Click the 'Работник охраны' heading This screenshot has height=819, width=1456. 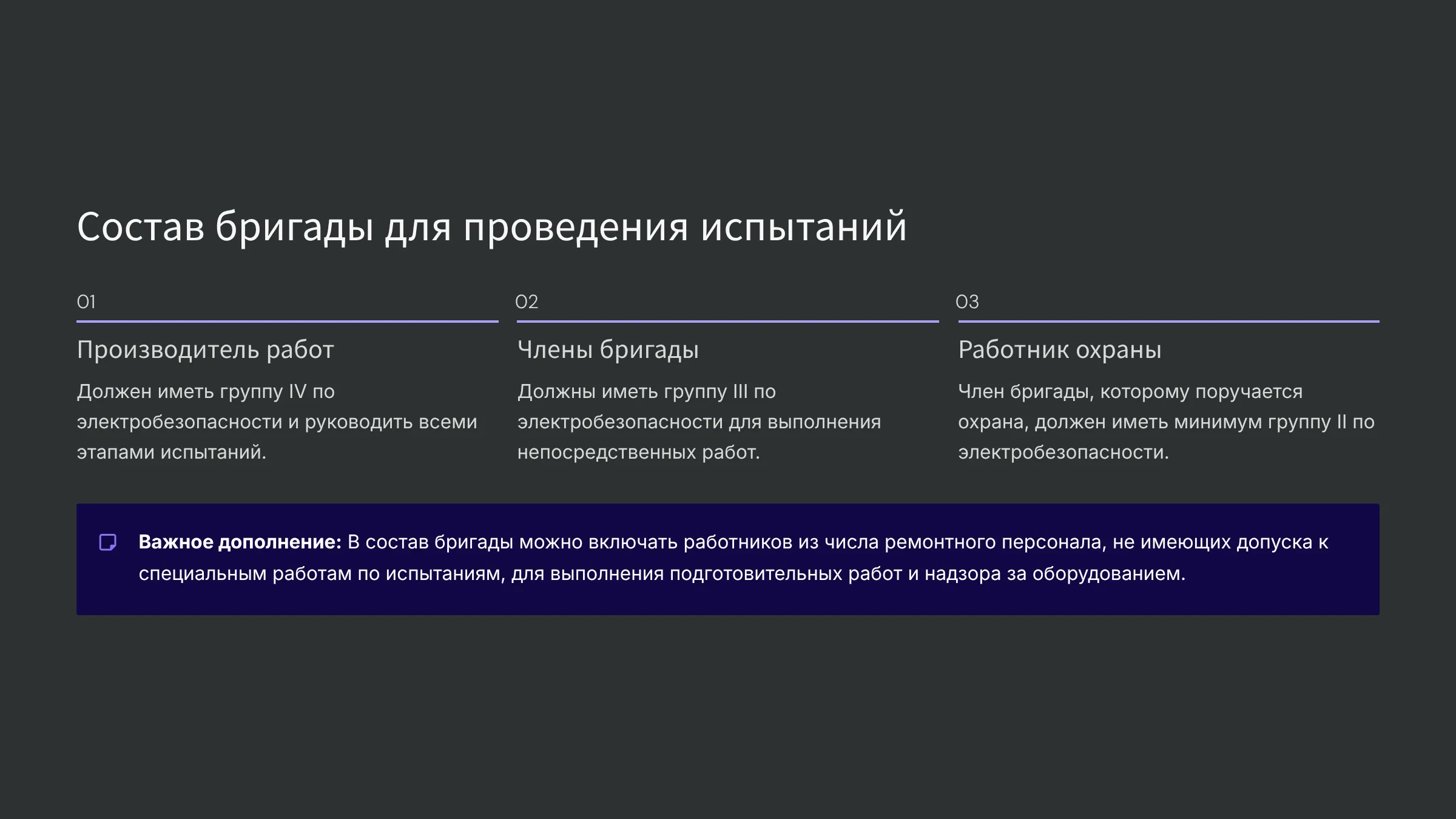point(1059,350)
